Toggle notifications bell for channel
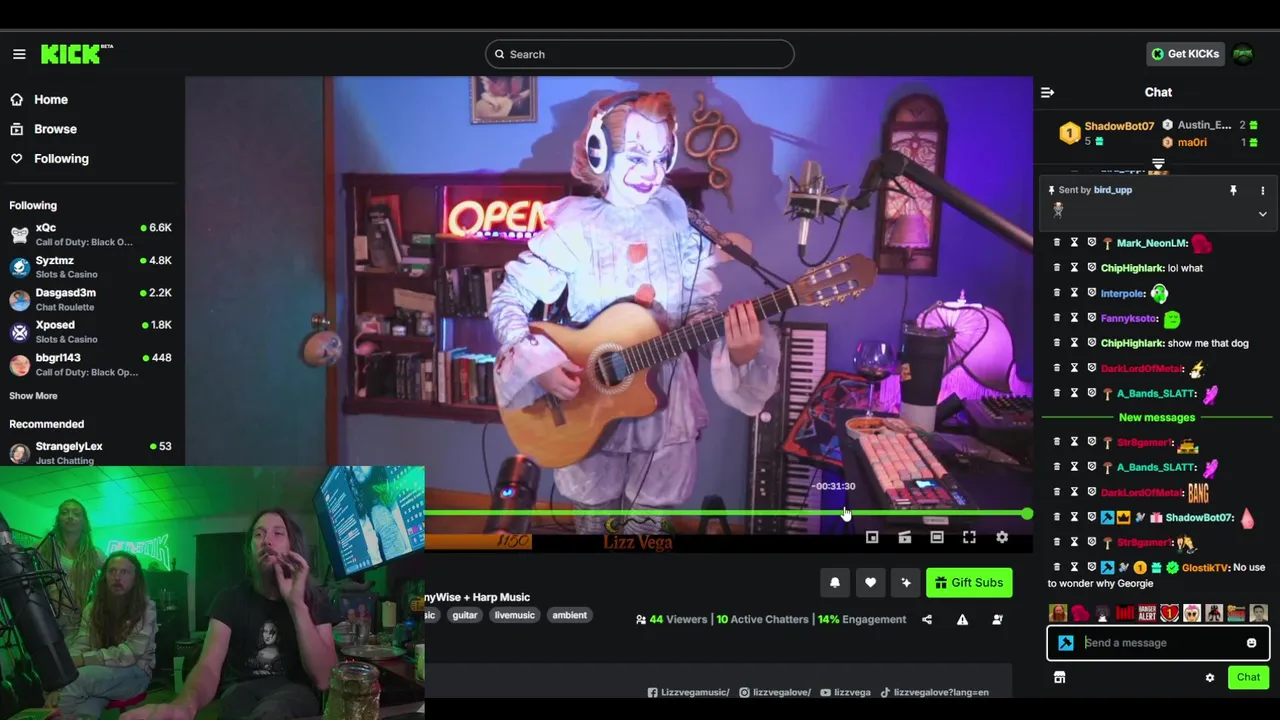 [835, 583]
